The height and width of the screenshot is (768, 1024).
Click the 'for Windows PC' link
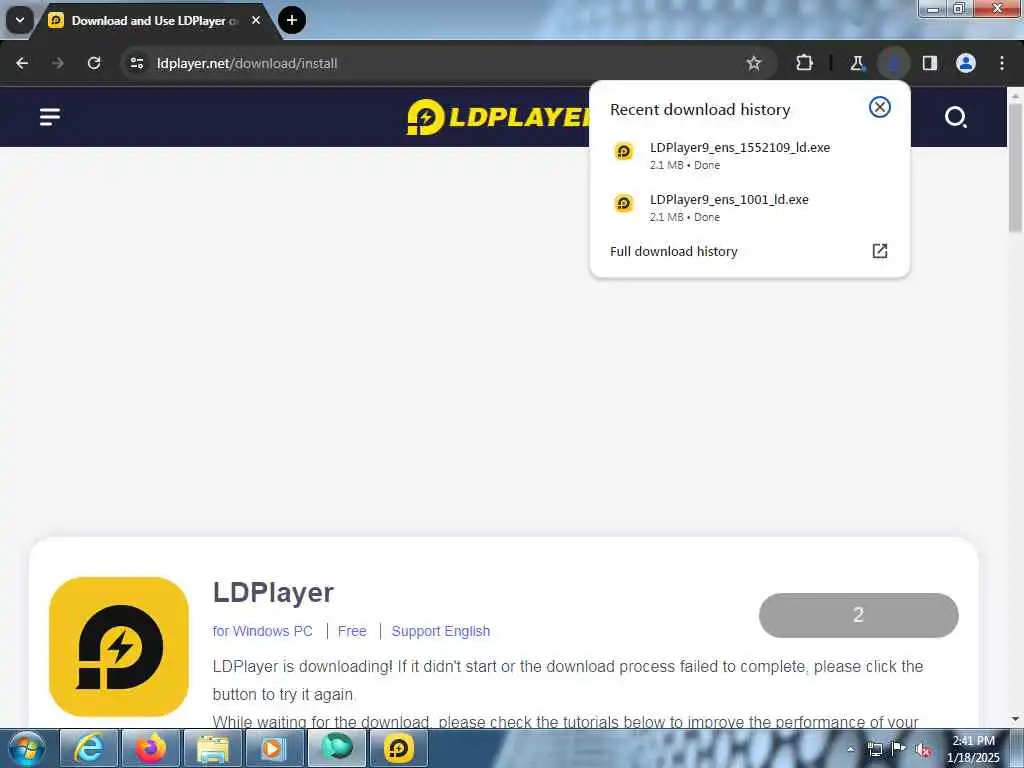(263, 632)
